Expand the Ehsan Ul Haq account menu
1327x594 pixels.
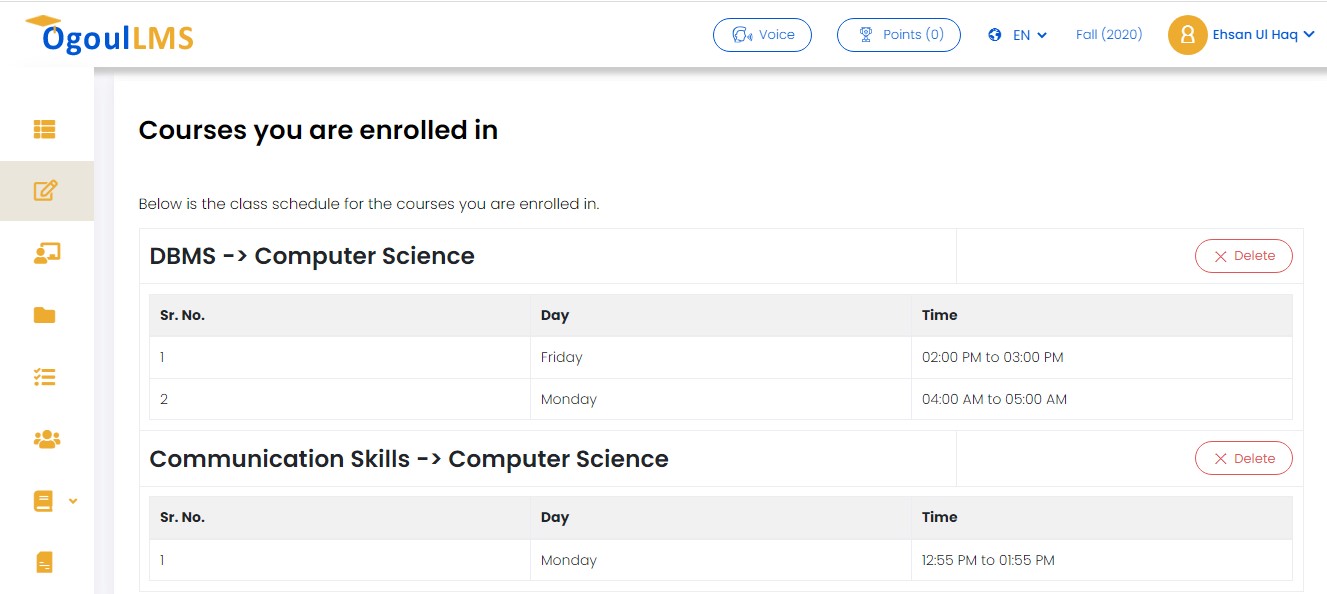pos(1263,35)
